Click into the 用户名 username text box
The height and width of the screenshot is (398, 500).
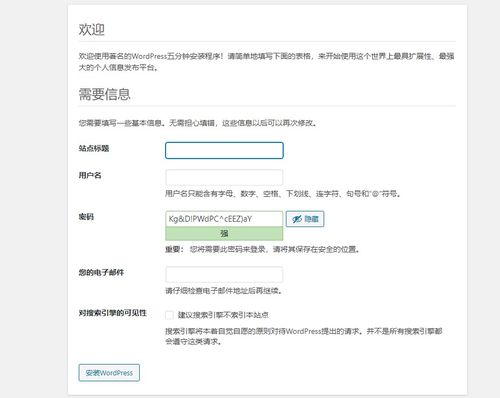(x=224, y=177)
